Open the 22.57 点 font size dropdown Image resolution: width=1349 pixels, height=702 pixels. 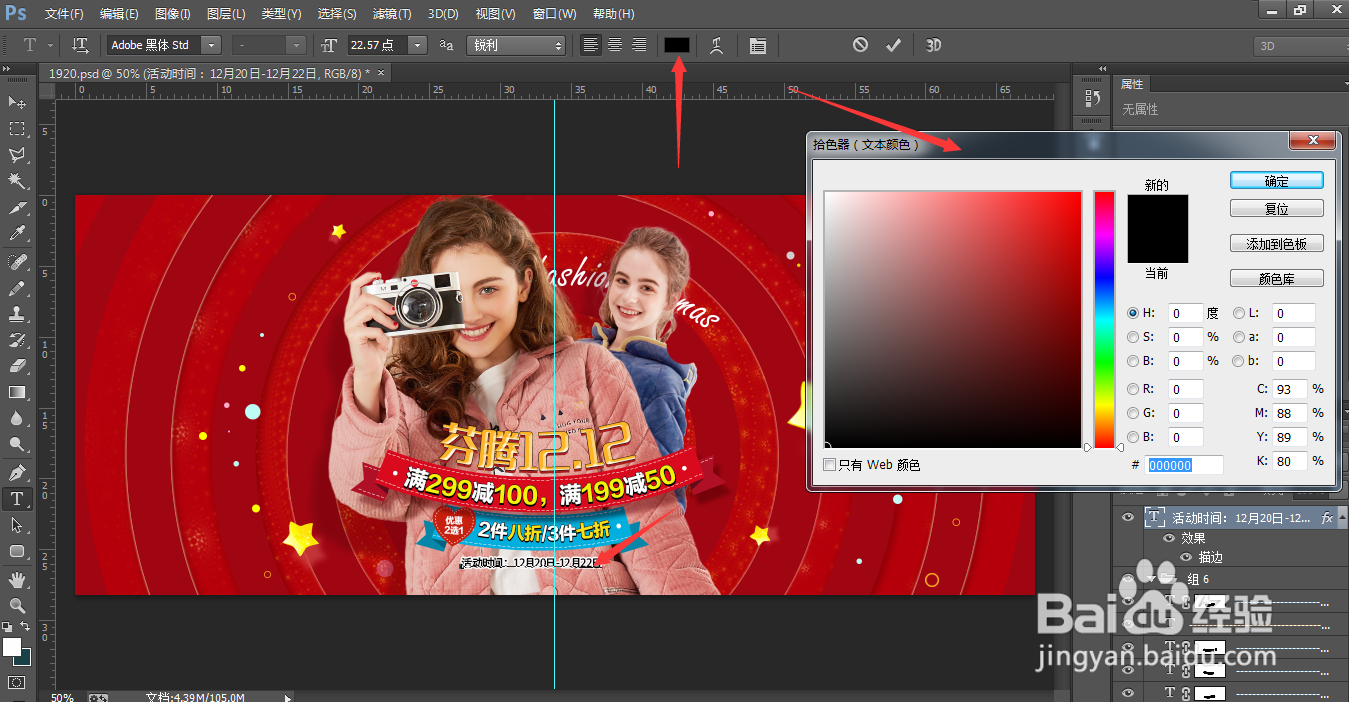coord(417,45)
